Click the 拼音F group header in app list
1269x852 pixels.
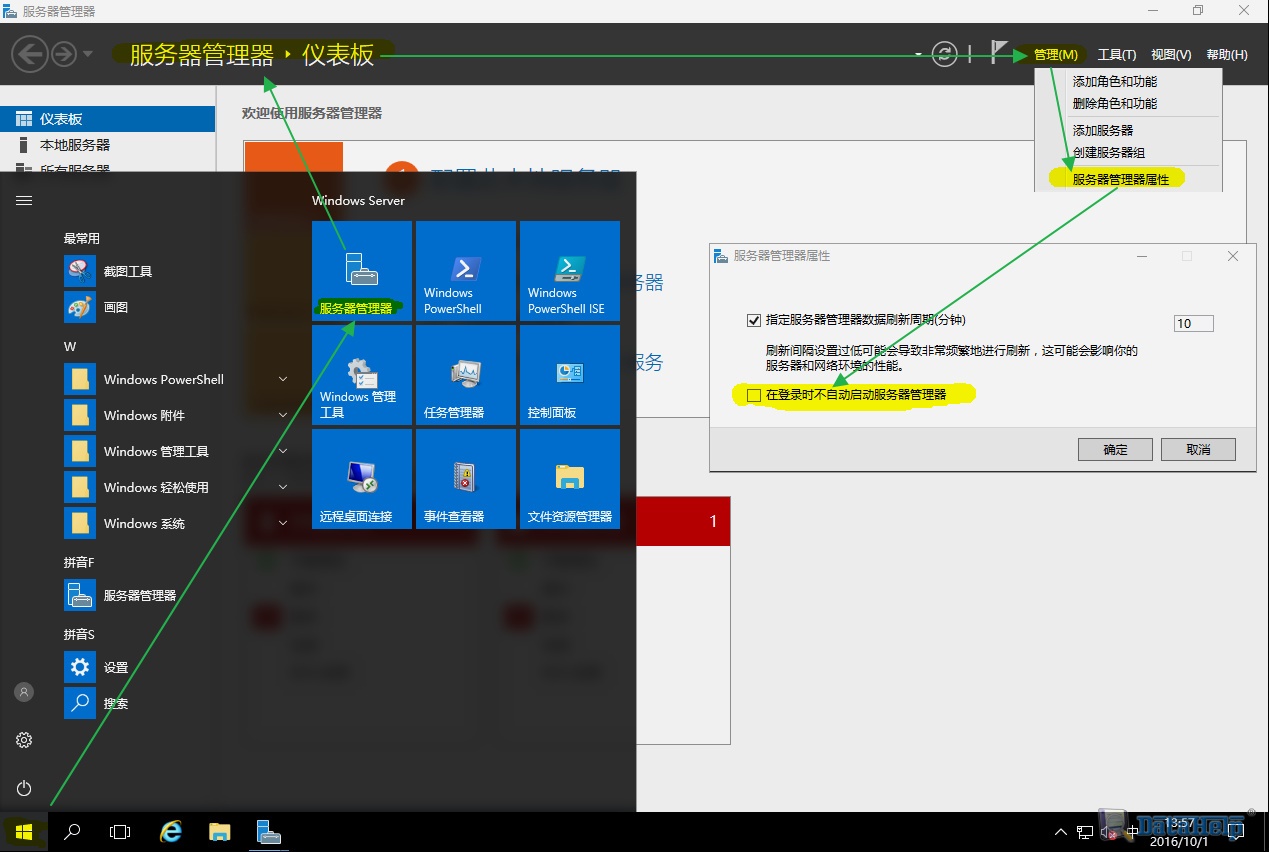(x=79, y=563)
